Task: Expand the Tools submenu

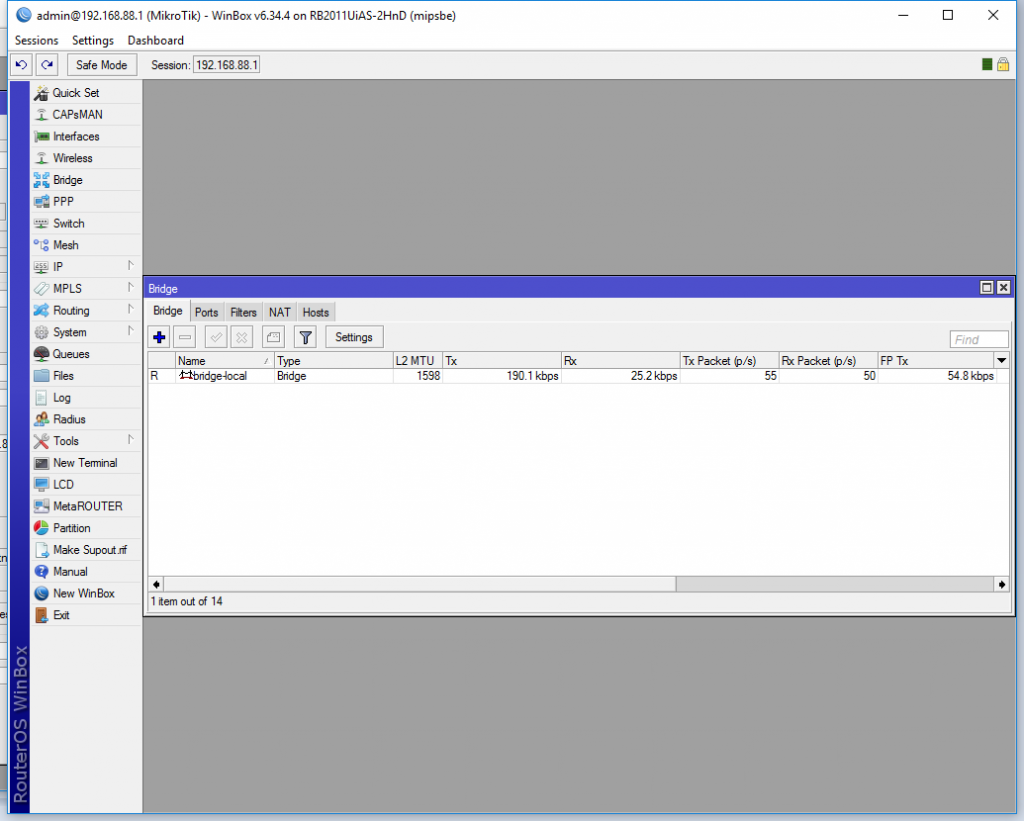Action: pos(86,441)
